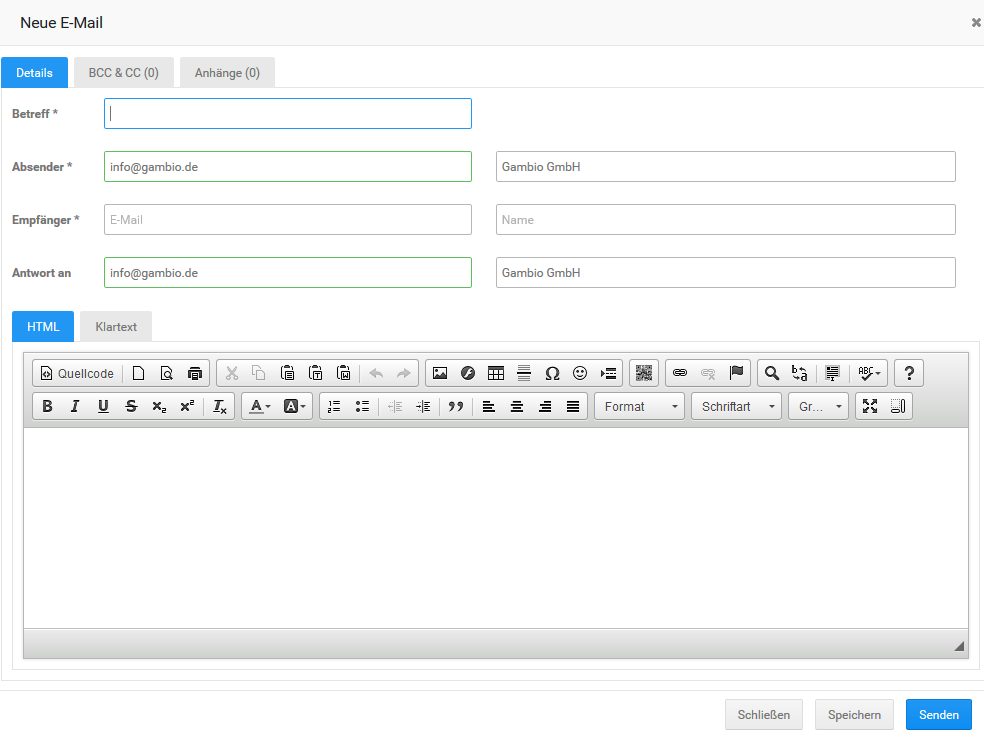Open the Schriftart font dropdown

[737, 406]
